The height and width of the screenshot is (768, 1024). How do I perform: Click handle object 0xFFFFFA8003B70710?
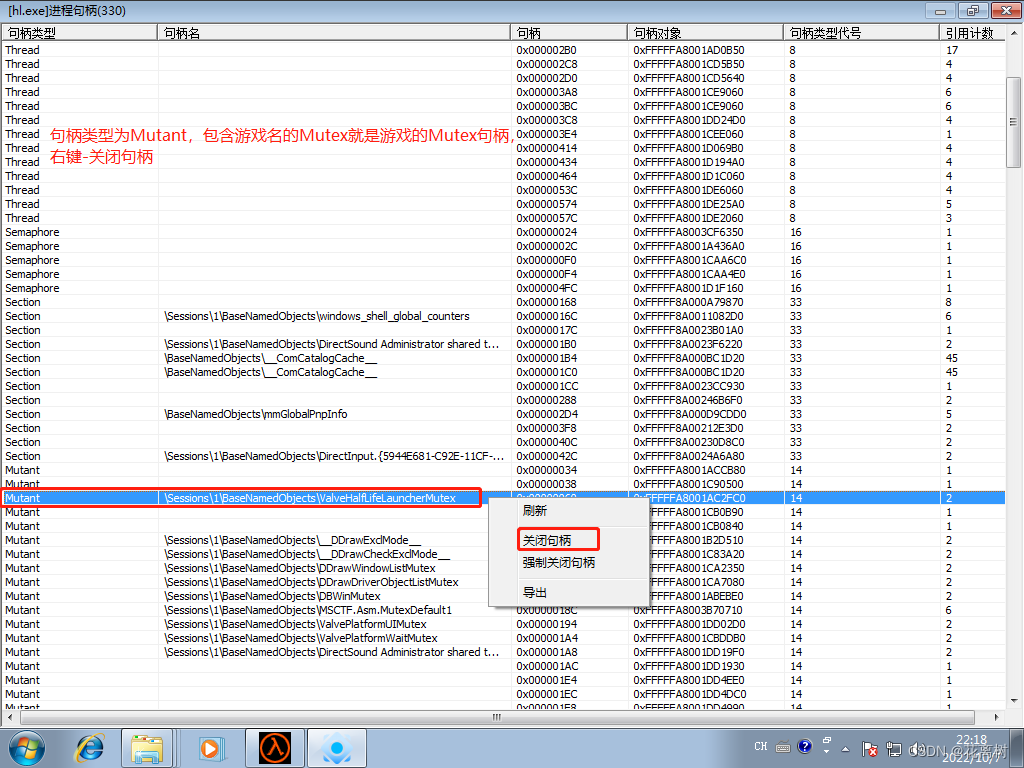688,610
